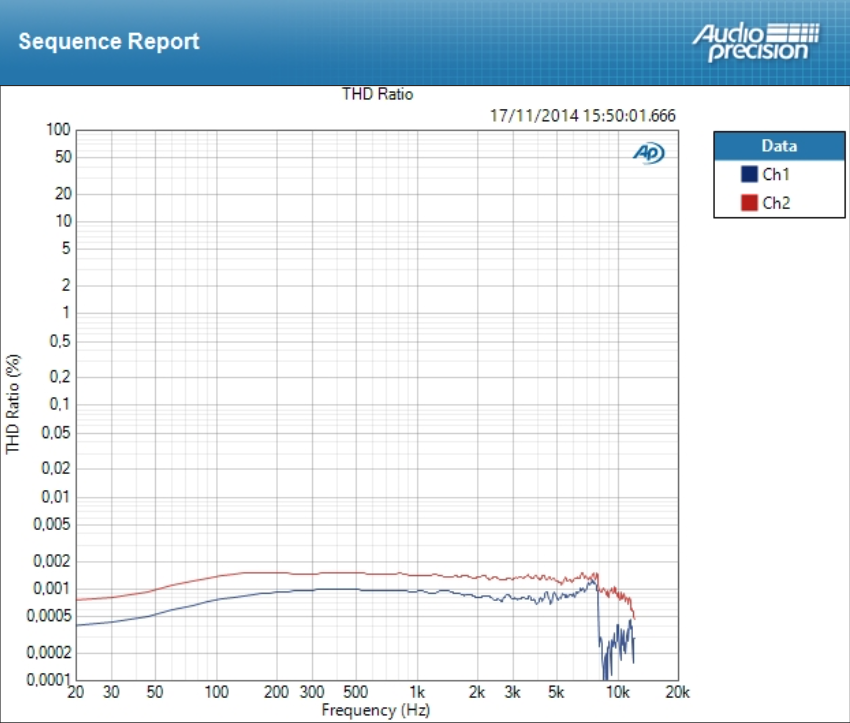The height and width of the screenshot is (723, 850).
Task: Click the Sequence Report title
Action: 109,41
